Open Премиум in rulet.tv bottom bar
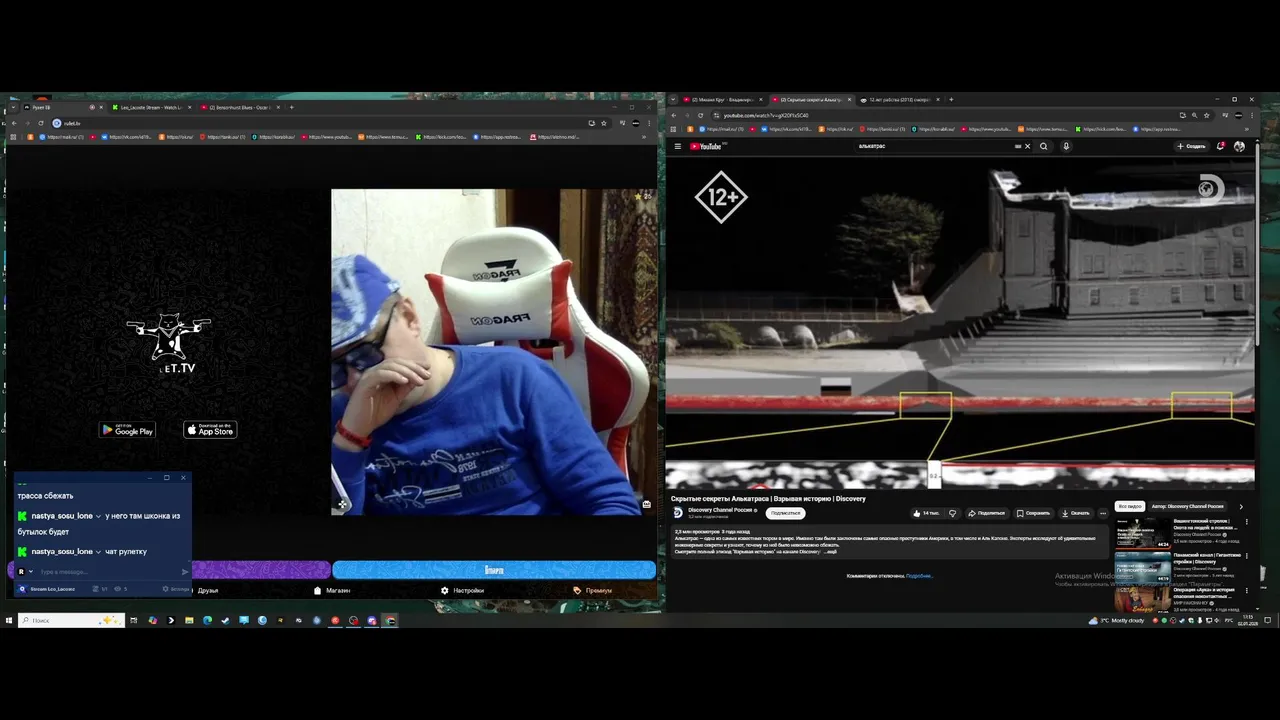 click(593, 590)
